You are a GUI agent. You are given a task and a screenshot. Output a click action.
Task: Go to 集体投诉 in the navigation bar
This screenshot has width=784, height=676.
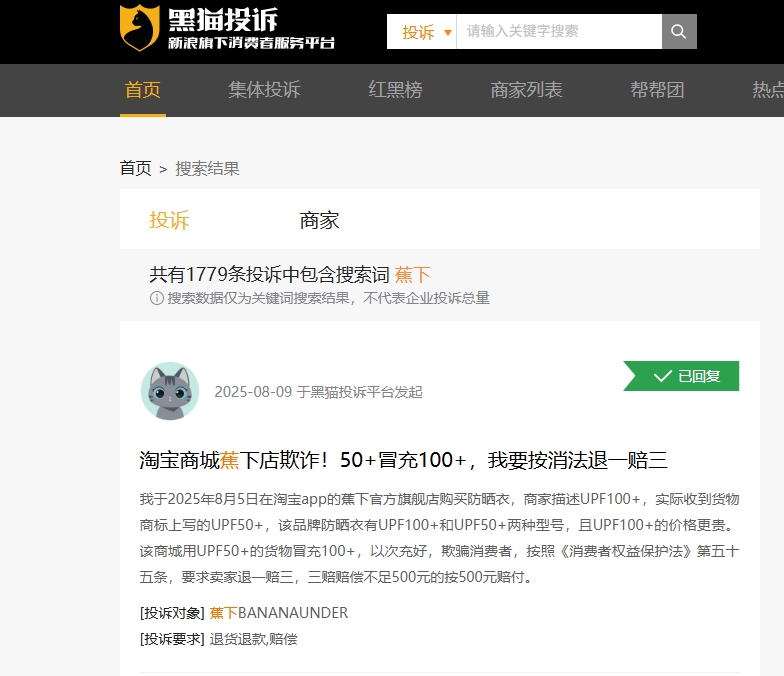point(264,90)
